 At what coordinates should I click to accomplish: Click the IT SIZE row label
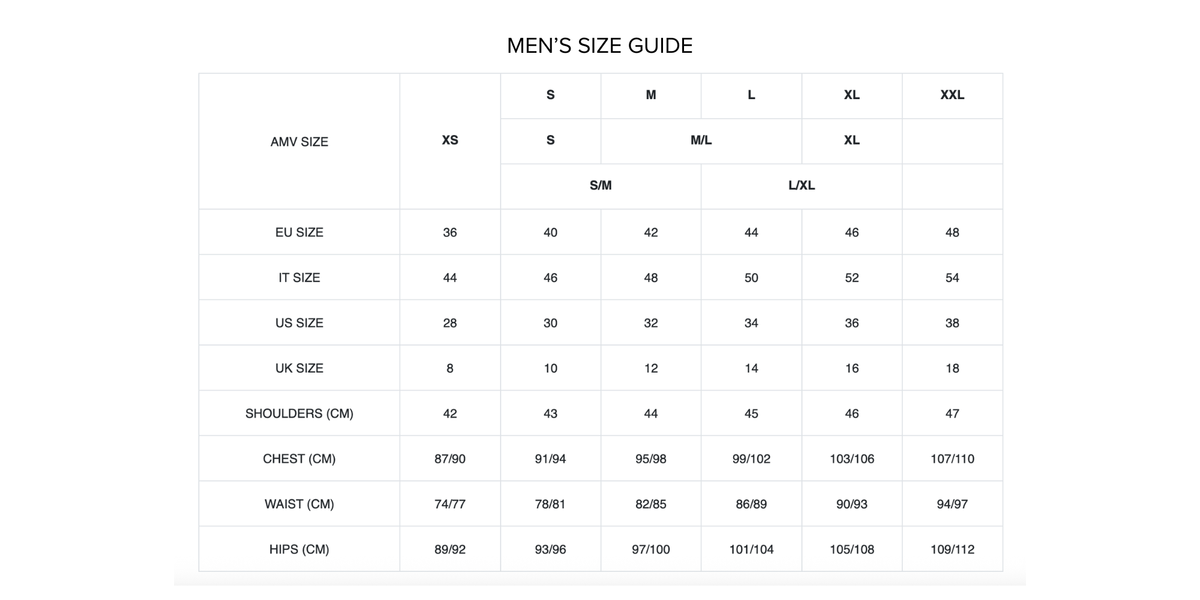[x=299, y=278]
